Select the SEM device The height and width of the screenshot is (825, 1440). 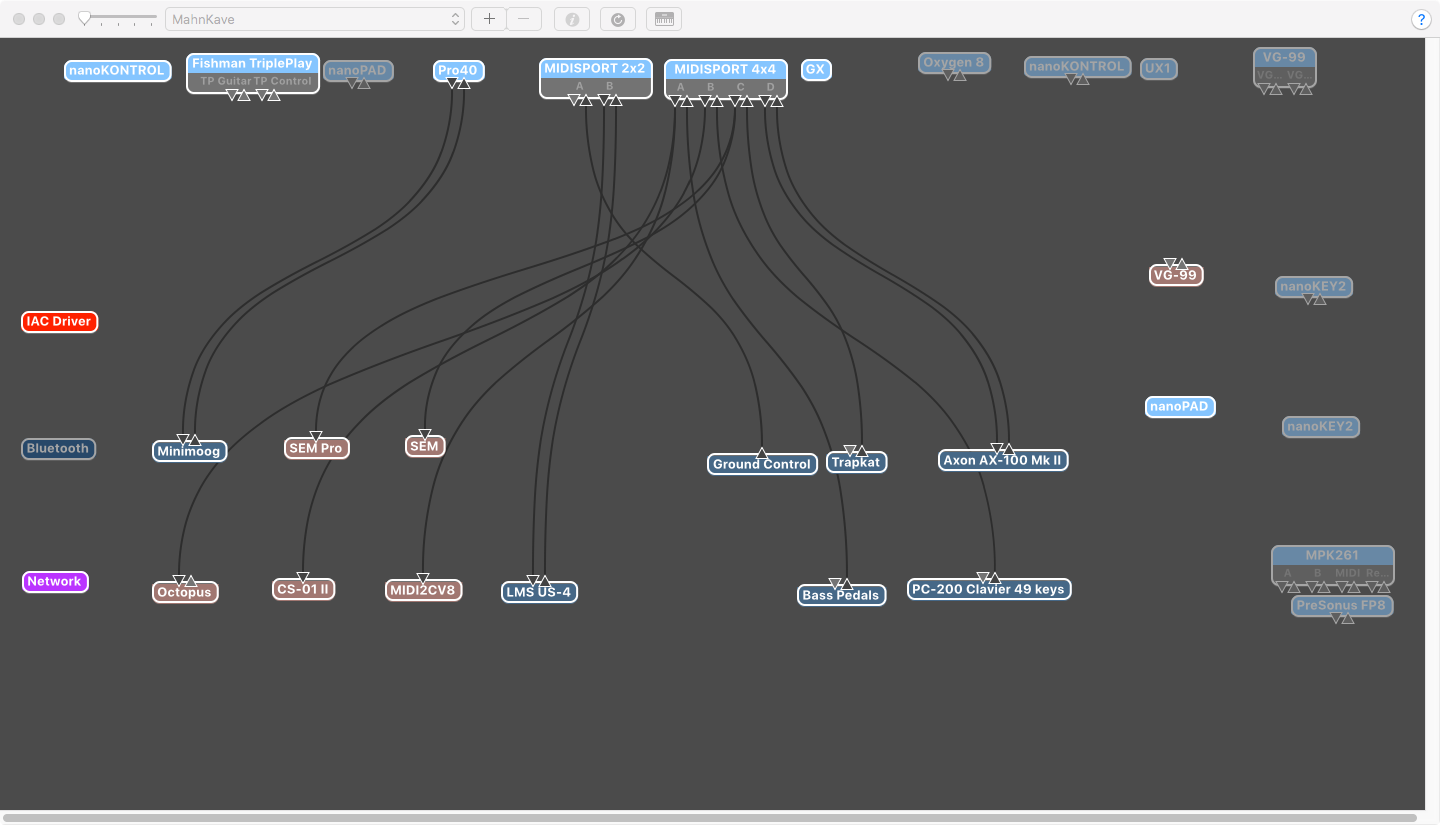(425, 446)
